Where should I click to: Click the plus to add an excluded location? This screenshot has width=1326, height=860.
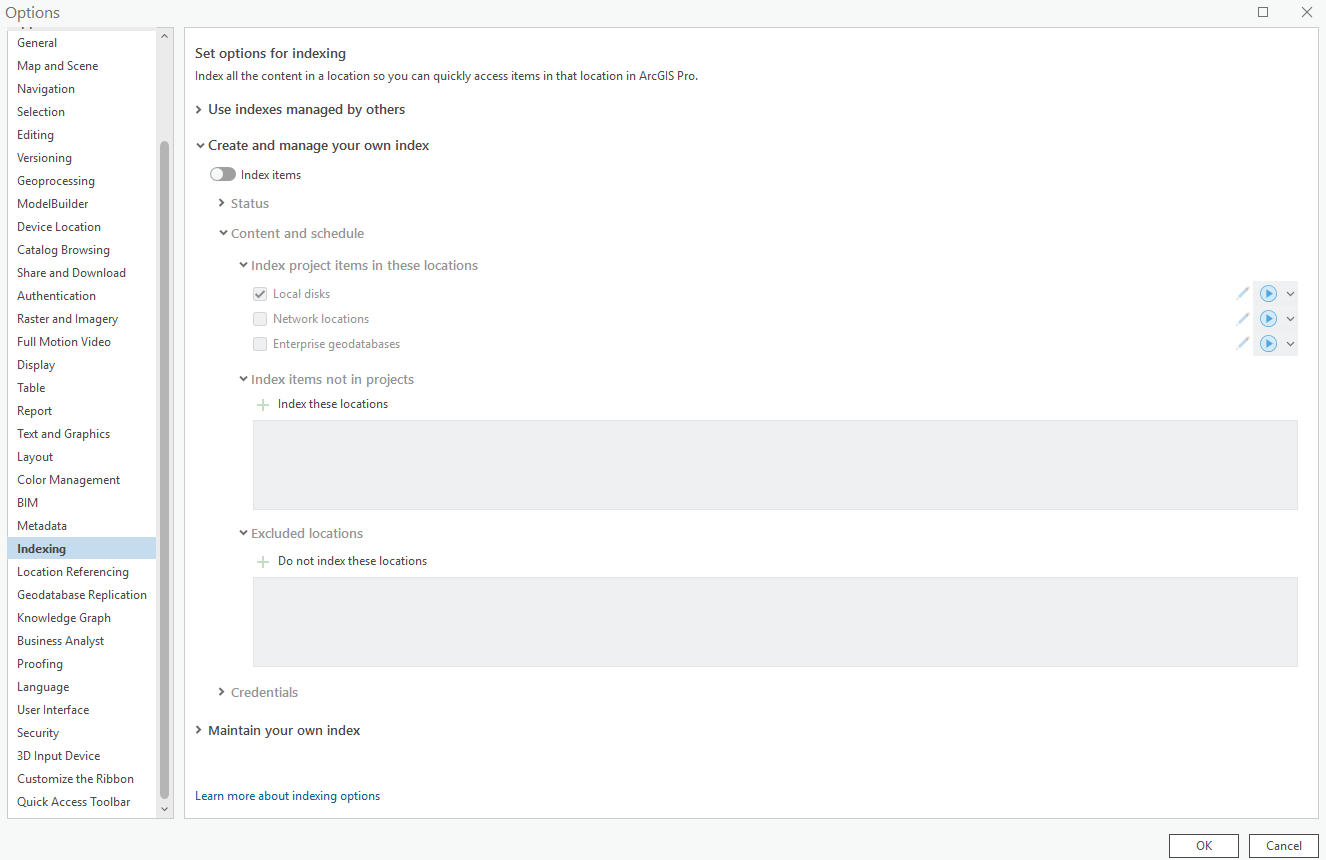tap(262, 561)
